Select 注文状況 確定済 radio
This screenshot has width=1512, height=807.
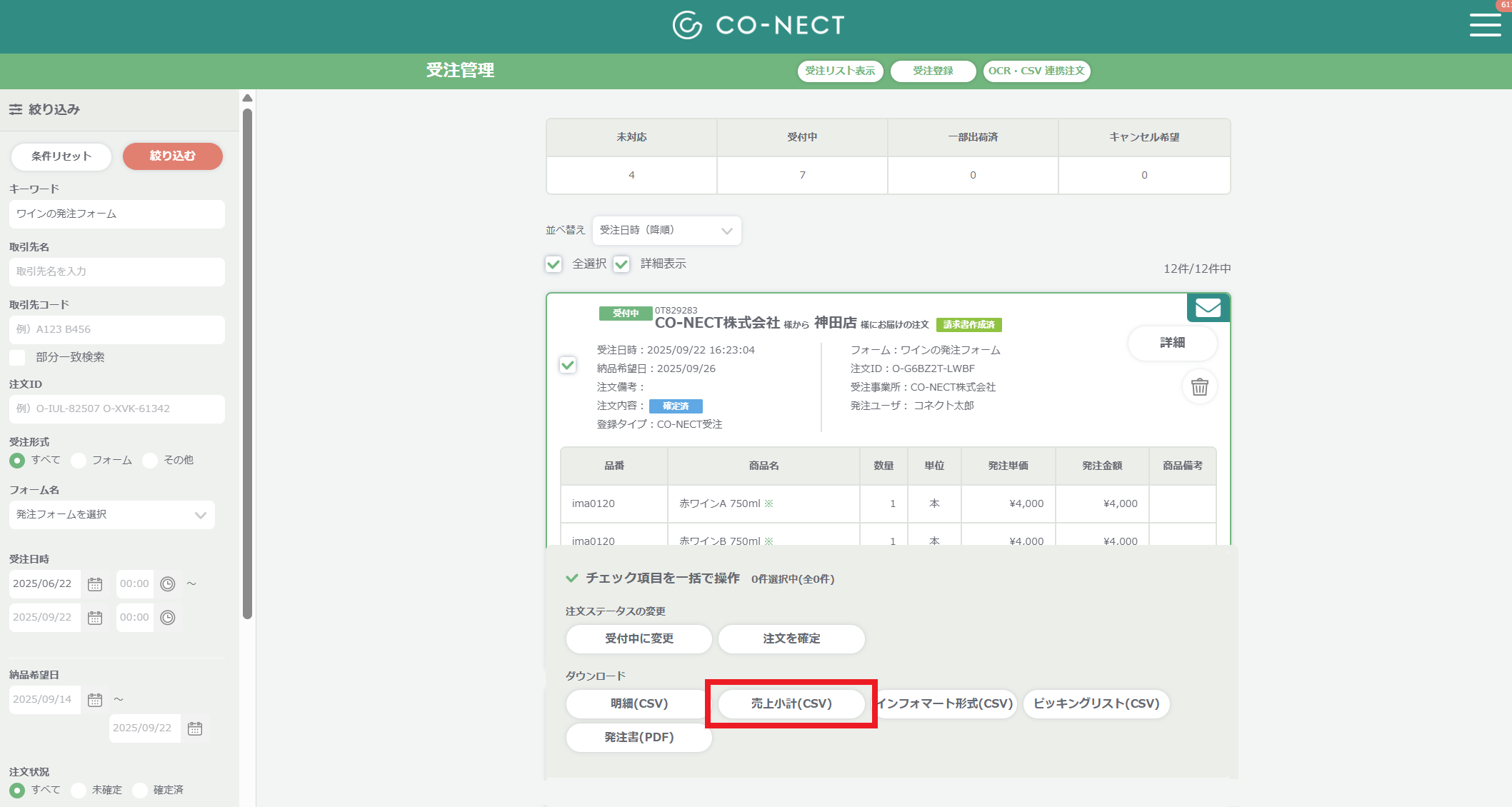point(140,791)
